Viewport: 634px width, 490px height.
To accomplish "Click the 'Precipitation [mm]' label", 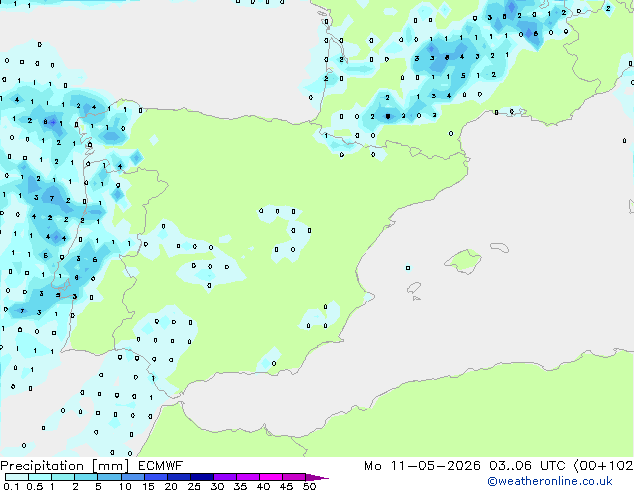I will pos(65,466).
